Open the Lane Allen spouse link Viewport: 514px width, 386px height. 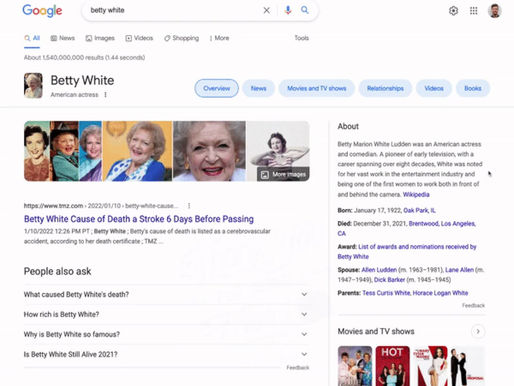click(x=459, y=270)
